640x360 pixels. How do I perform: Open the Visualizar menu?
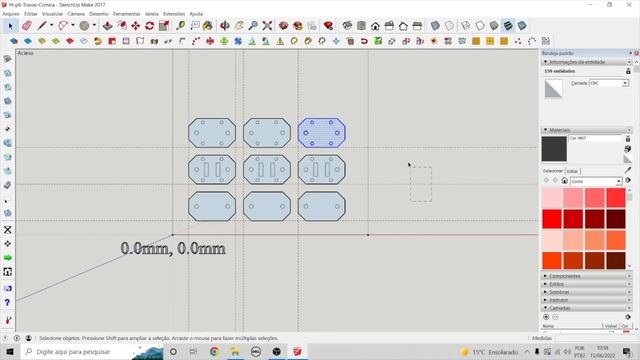52,14
